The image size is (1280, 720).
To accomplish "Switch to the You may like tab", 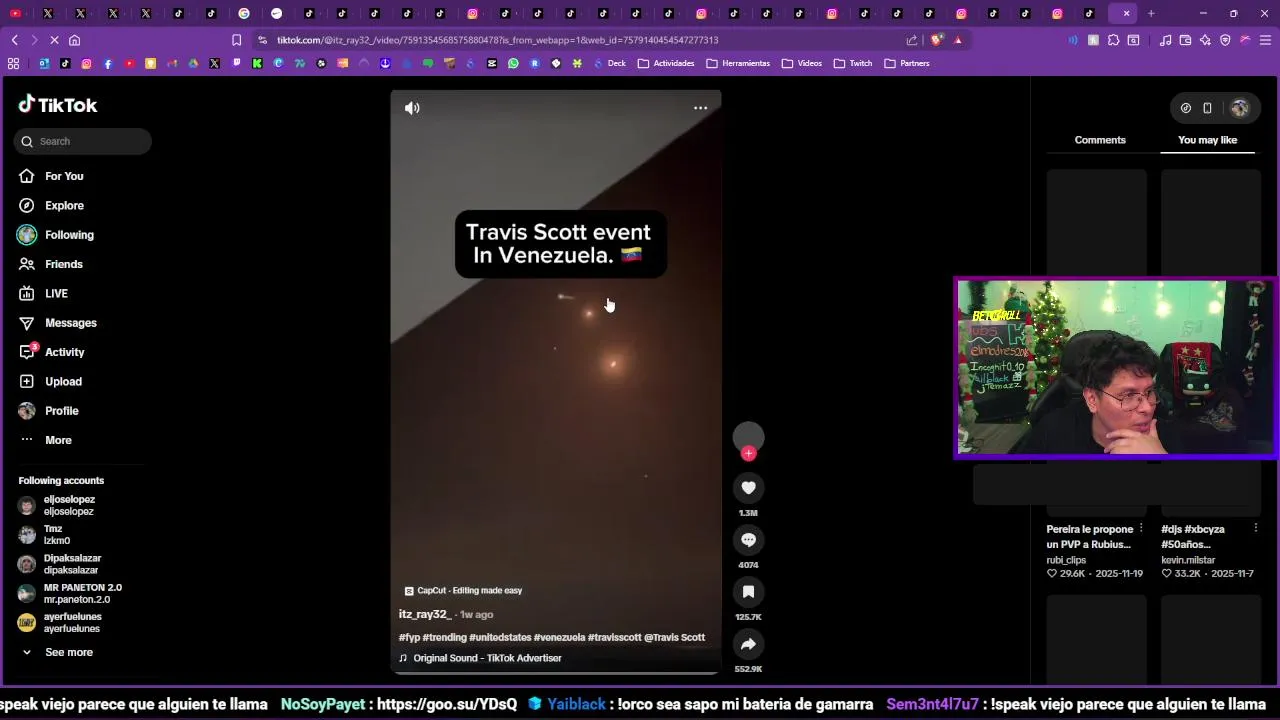I will coord(1207,140).
